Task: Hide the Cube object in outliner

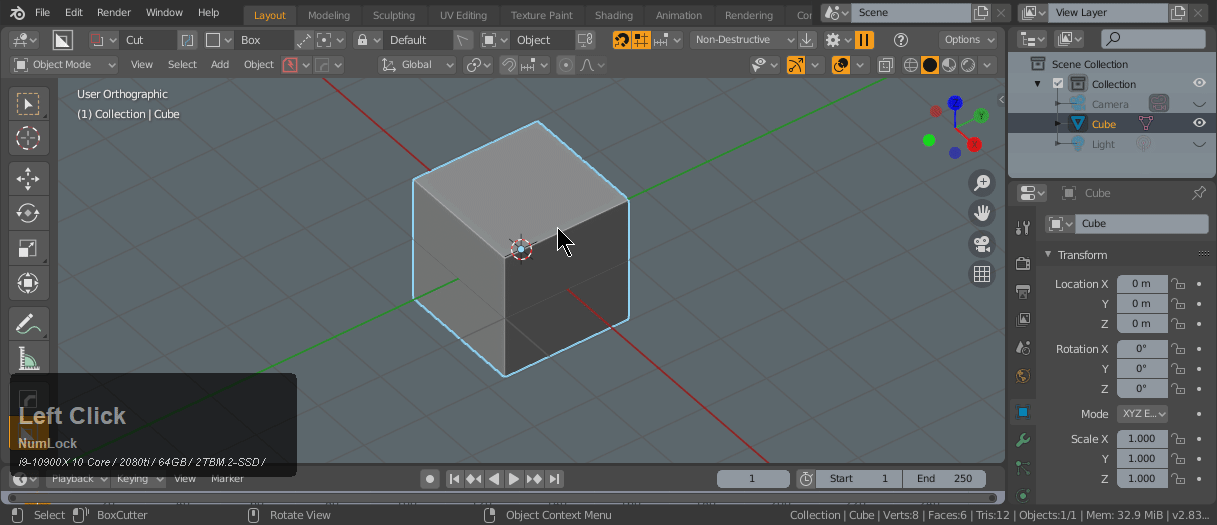Action: click(x=1199, y=124)
